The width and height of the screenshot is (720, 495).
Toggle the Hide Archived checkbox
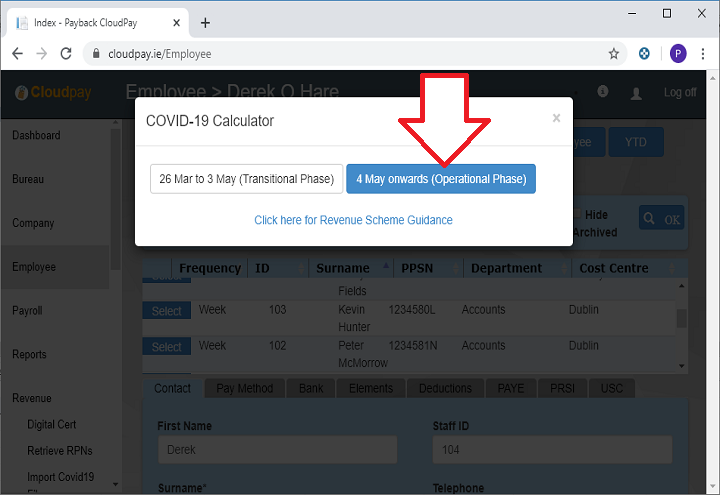click(x=576, y=214)
